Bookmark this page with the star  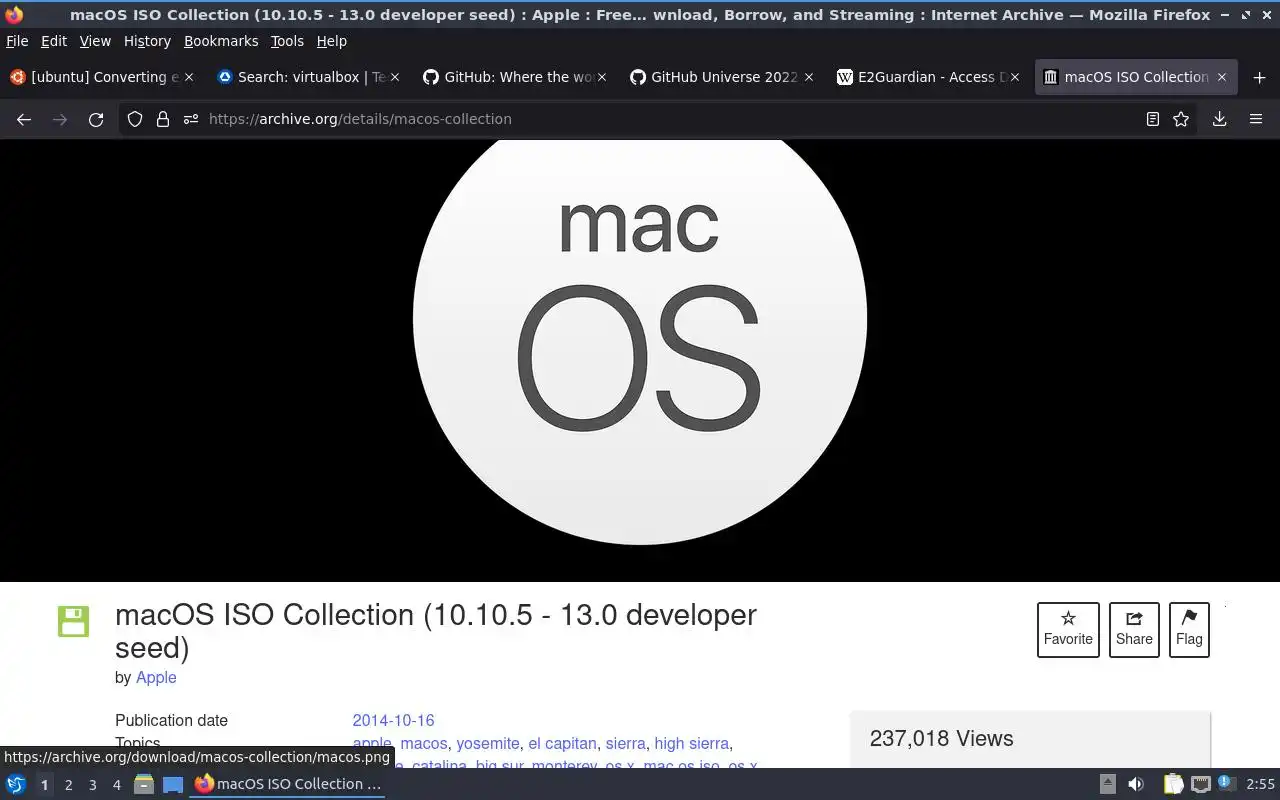pos(1181,119)
